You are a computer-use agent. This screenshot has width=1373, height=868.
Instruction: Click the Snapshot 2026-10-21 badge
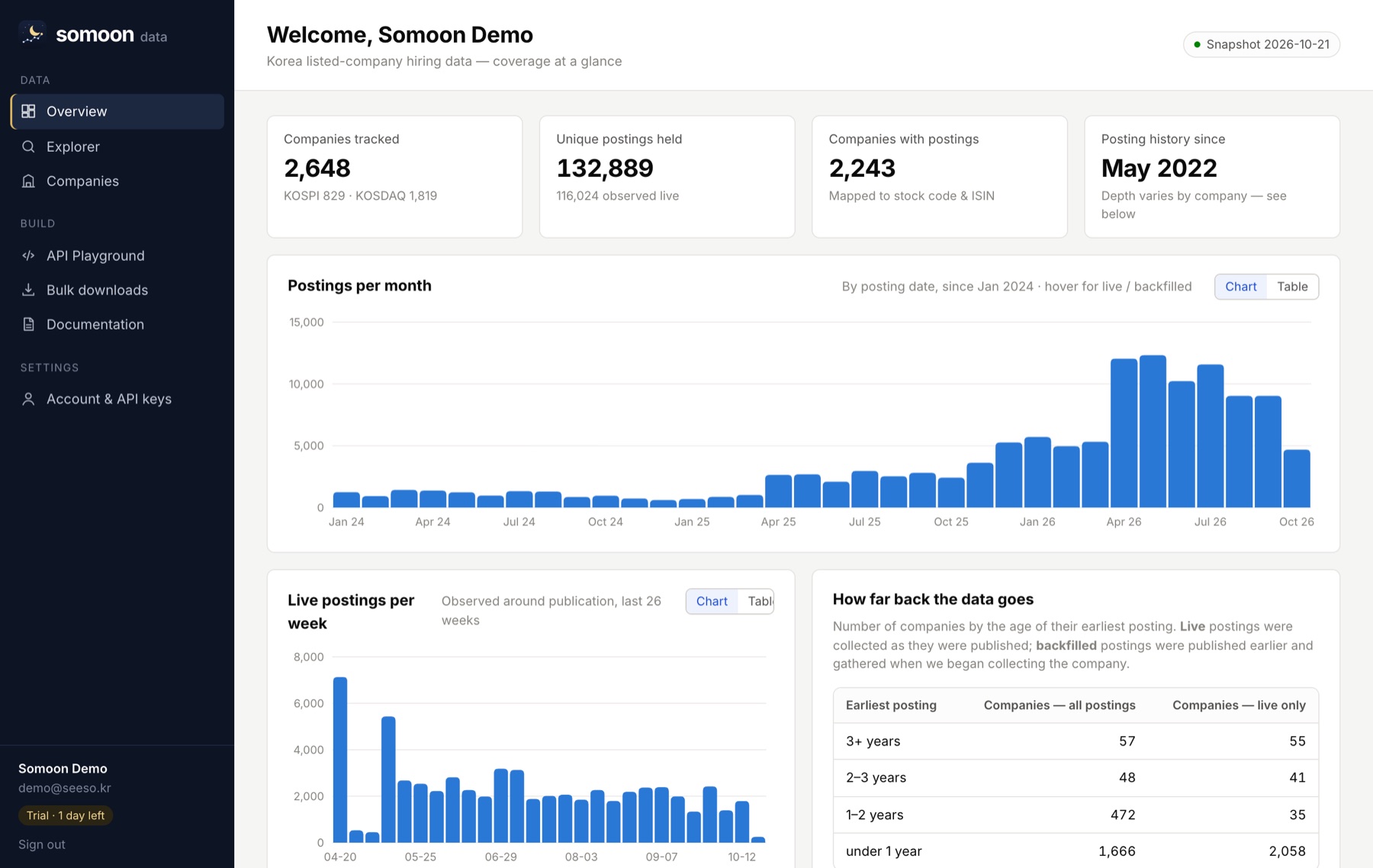click(x=1262, y=44)
